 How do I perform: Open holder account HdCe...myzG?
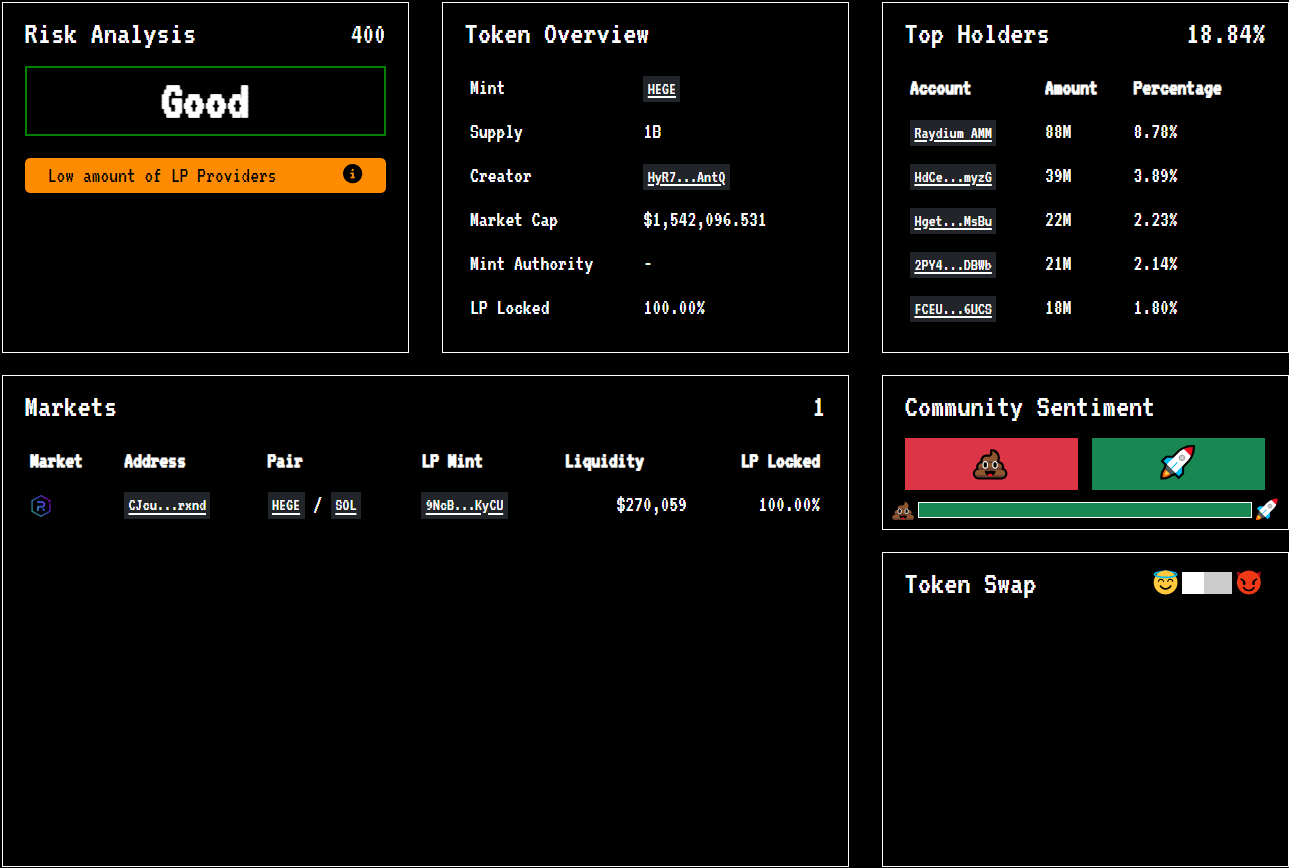[x=953, y=177]
